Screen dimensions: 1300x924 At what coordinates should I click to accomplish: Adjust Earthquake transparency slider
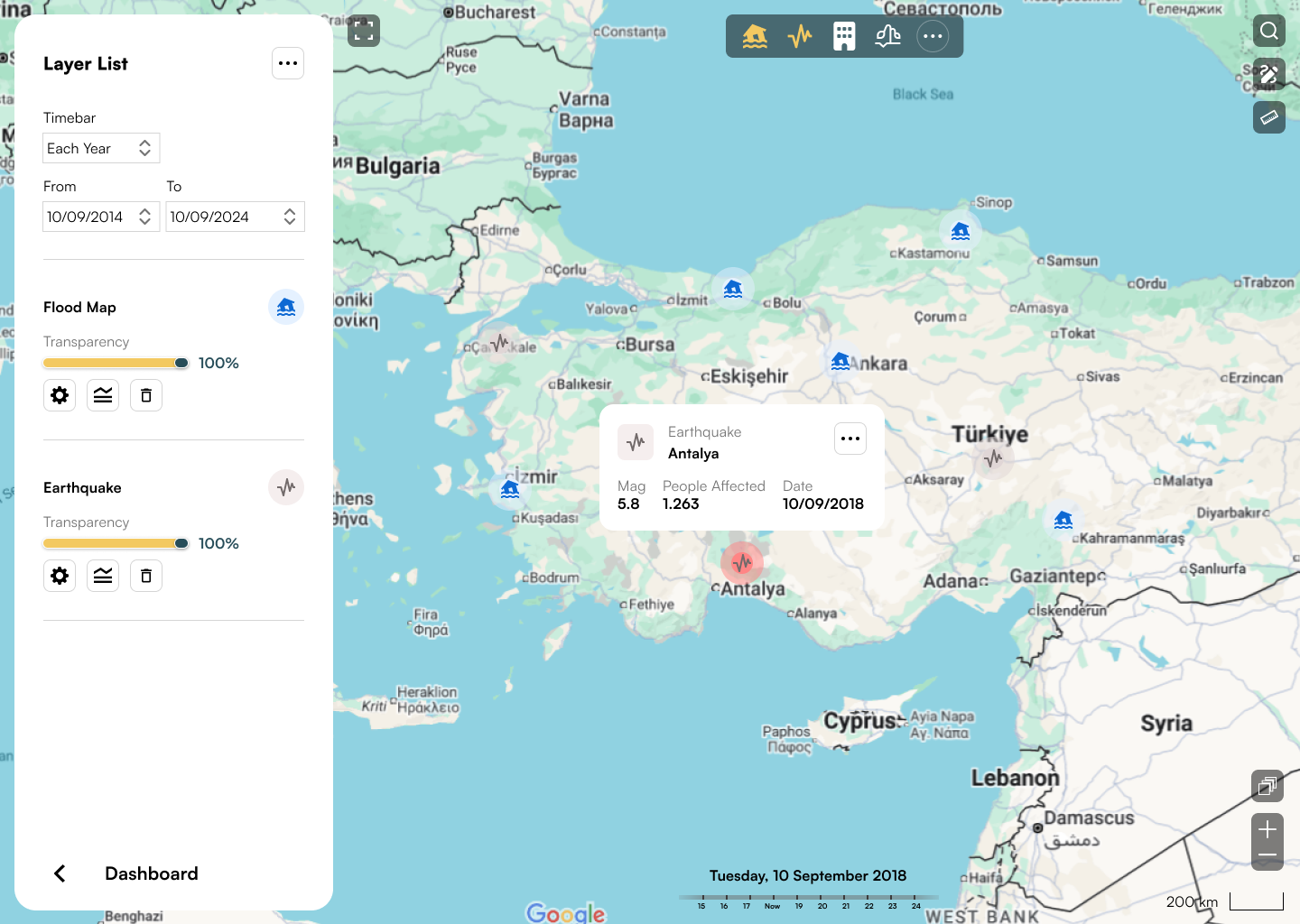point(116,543)
